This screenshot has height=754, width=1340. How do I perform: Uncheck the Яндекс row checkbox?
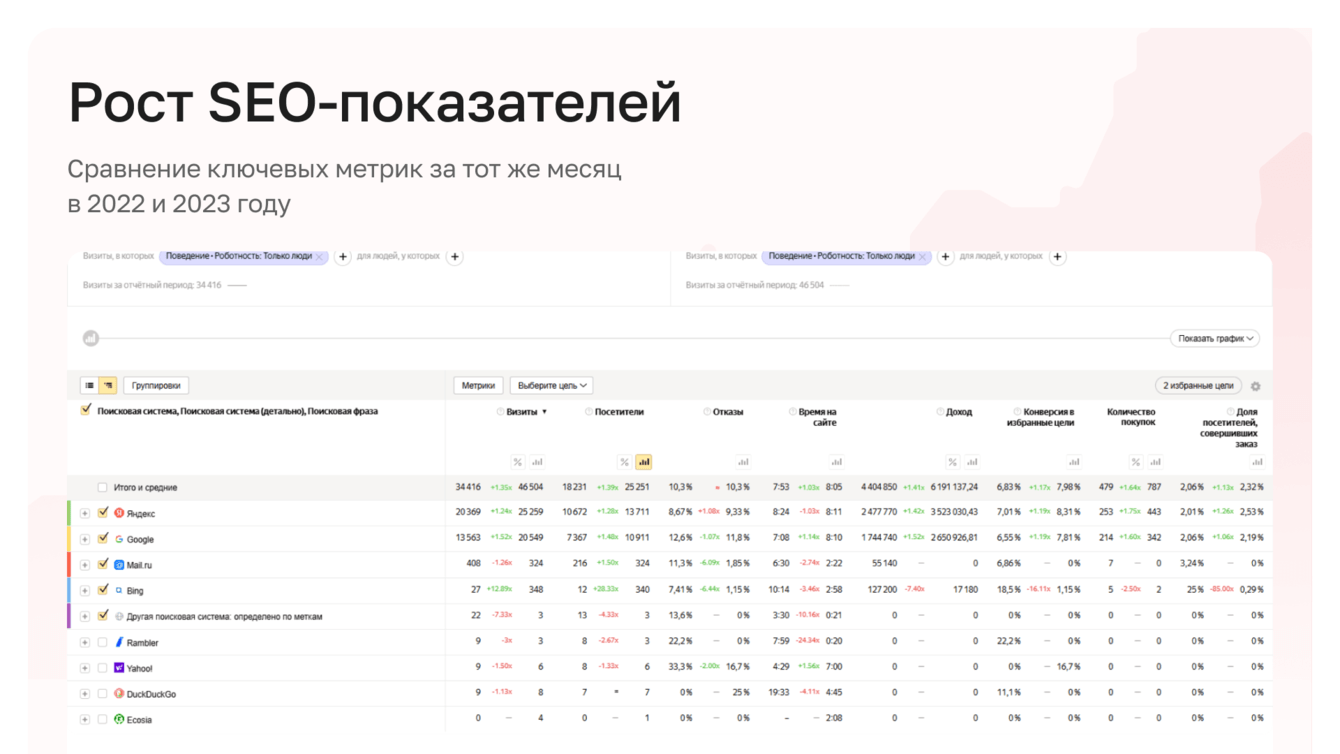[x=102, y=512]
